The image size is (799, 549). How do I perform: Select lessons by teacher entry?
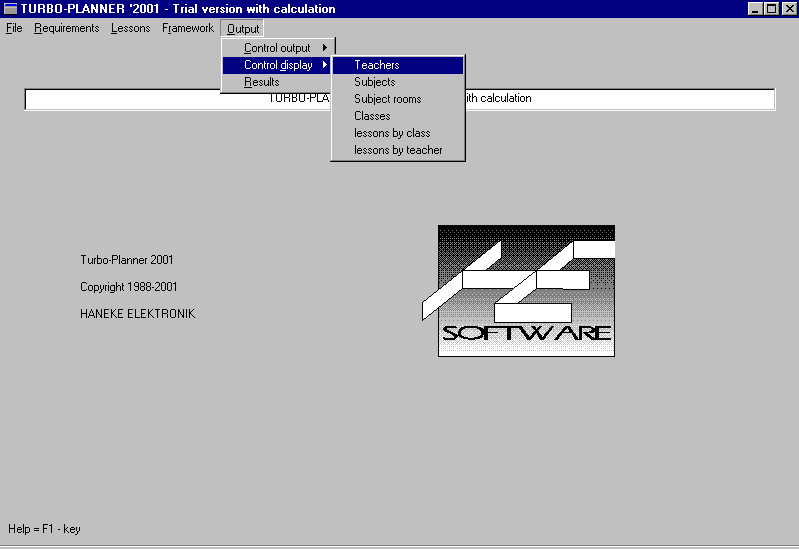tap(398, 150)
